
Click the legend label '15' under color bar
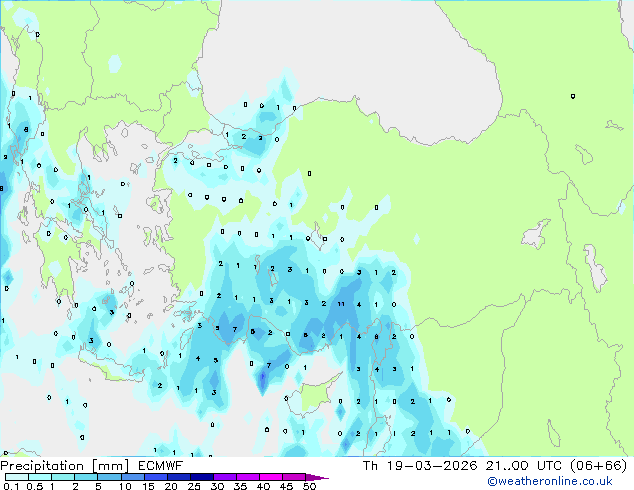148,486
